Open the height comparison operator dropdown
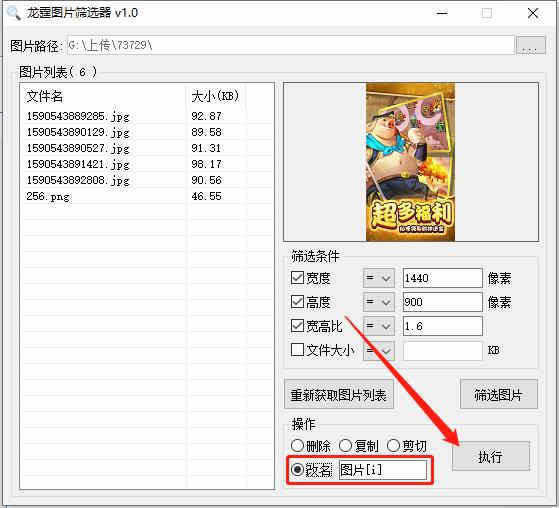Image resolution: width=559 pixels, height=508 pixels. (379, 302)
